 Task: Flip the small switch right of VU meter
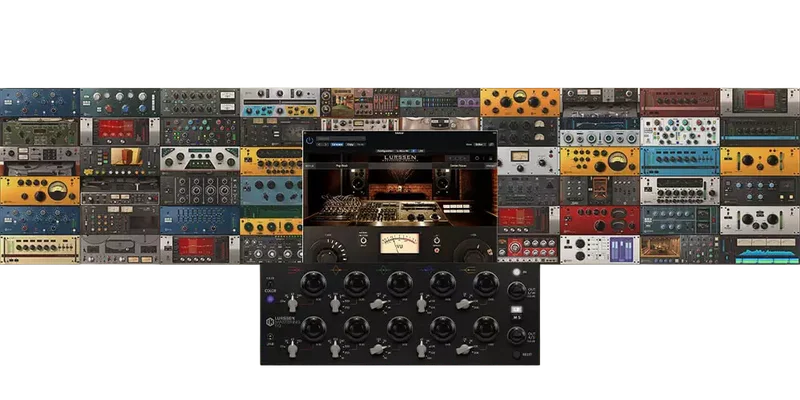pos(437,241)
